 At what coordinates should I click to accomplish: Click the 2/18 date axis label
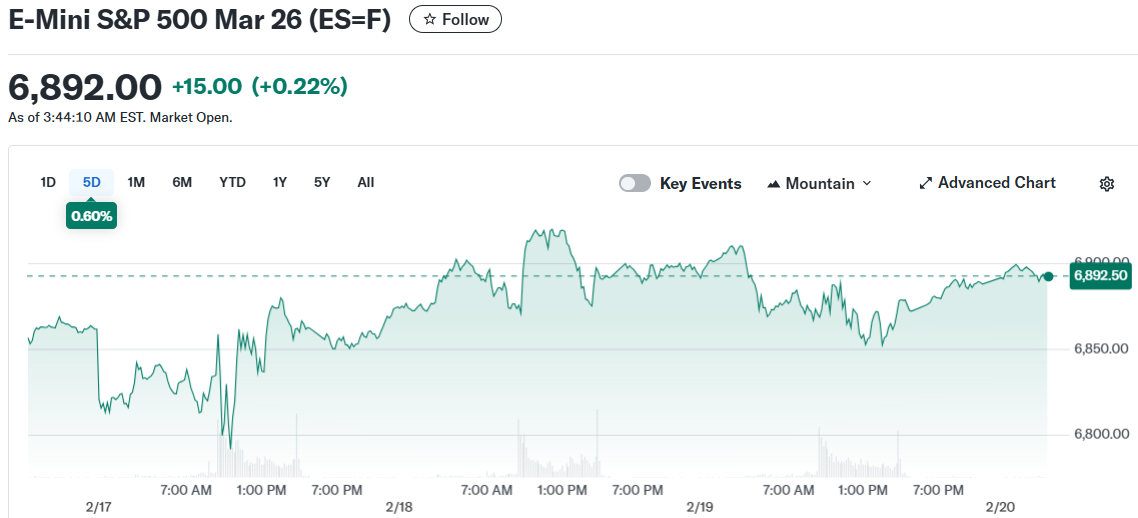click(399, 506)
